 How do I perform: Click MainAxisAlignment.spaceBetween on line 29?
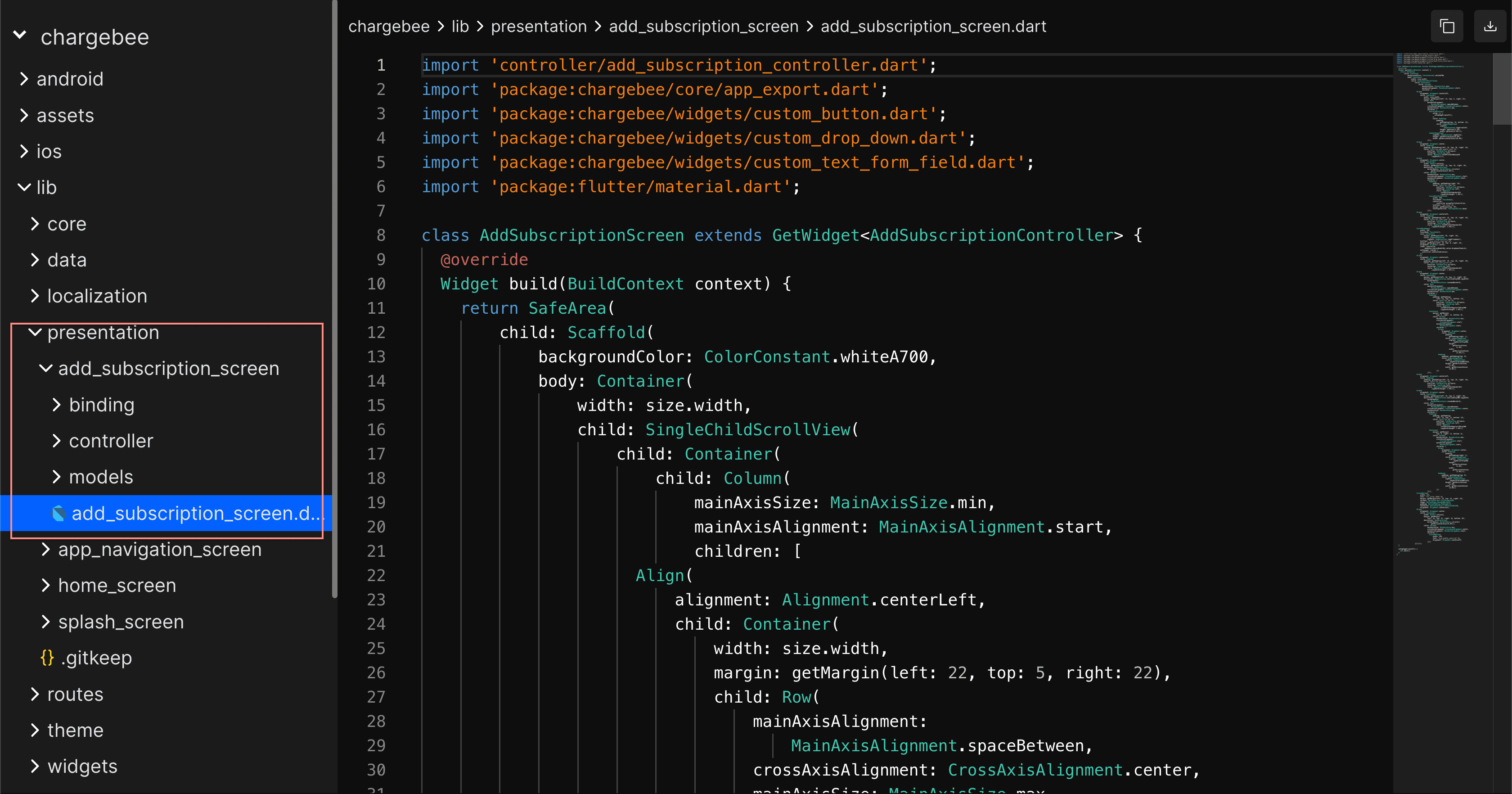[937, 746]
